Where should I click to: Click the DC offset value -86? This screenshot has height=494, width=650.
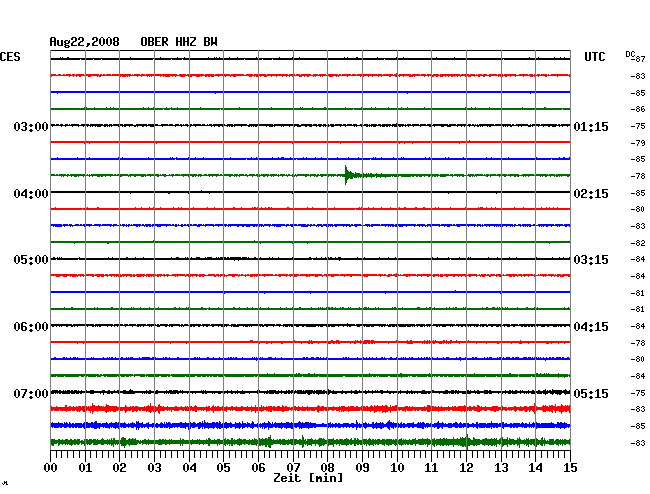638,109
